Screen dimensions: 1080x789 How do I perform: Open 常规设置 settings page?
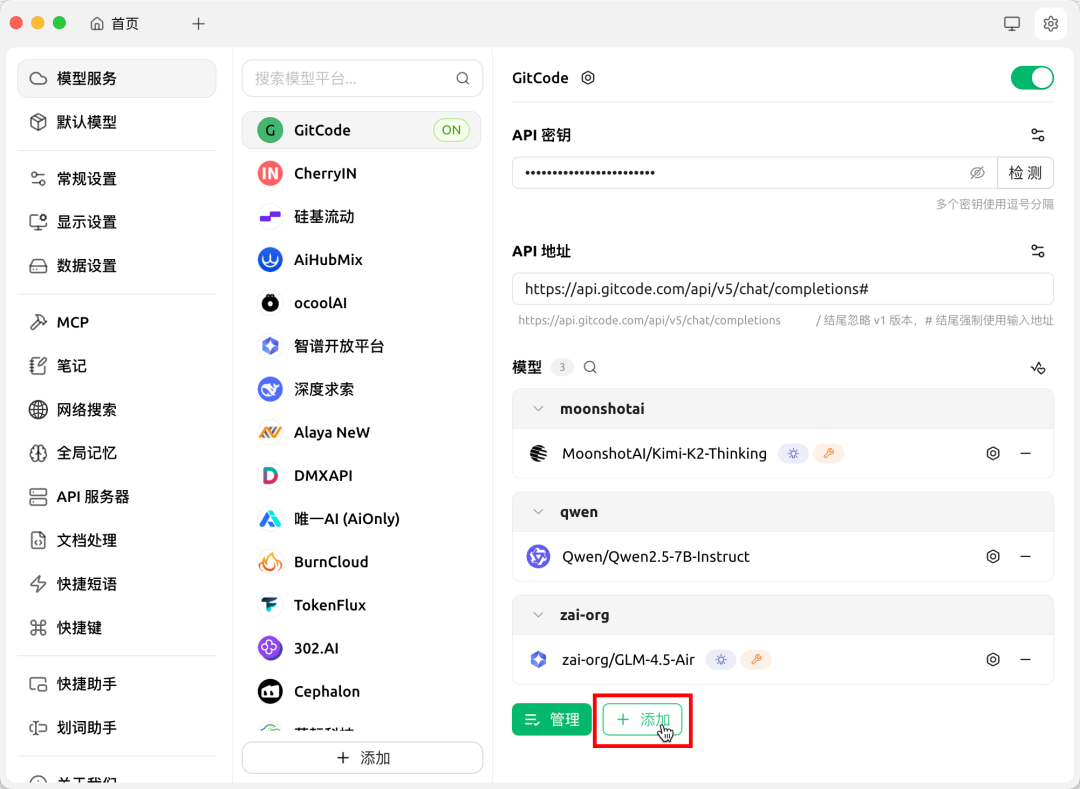click(116, 179)
